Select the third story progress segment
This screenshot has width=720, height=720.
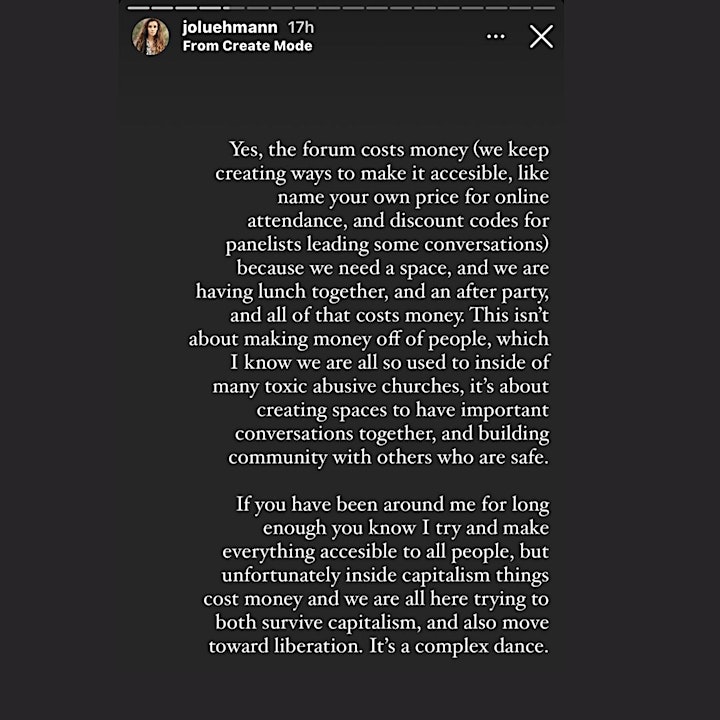coord(186,8)
